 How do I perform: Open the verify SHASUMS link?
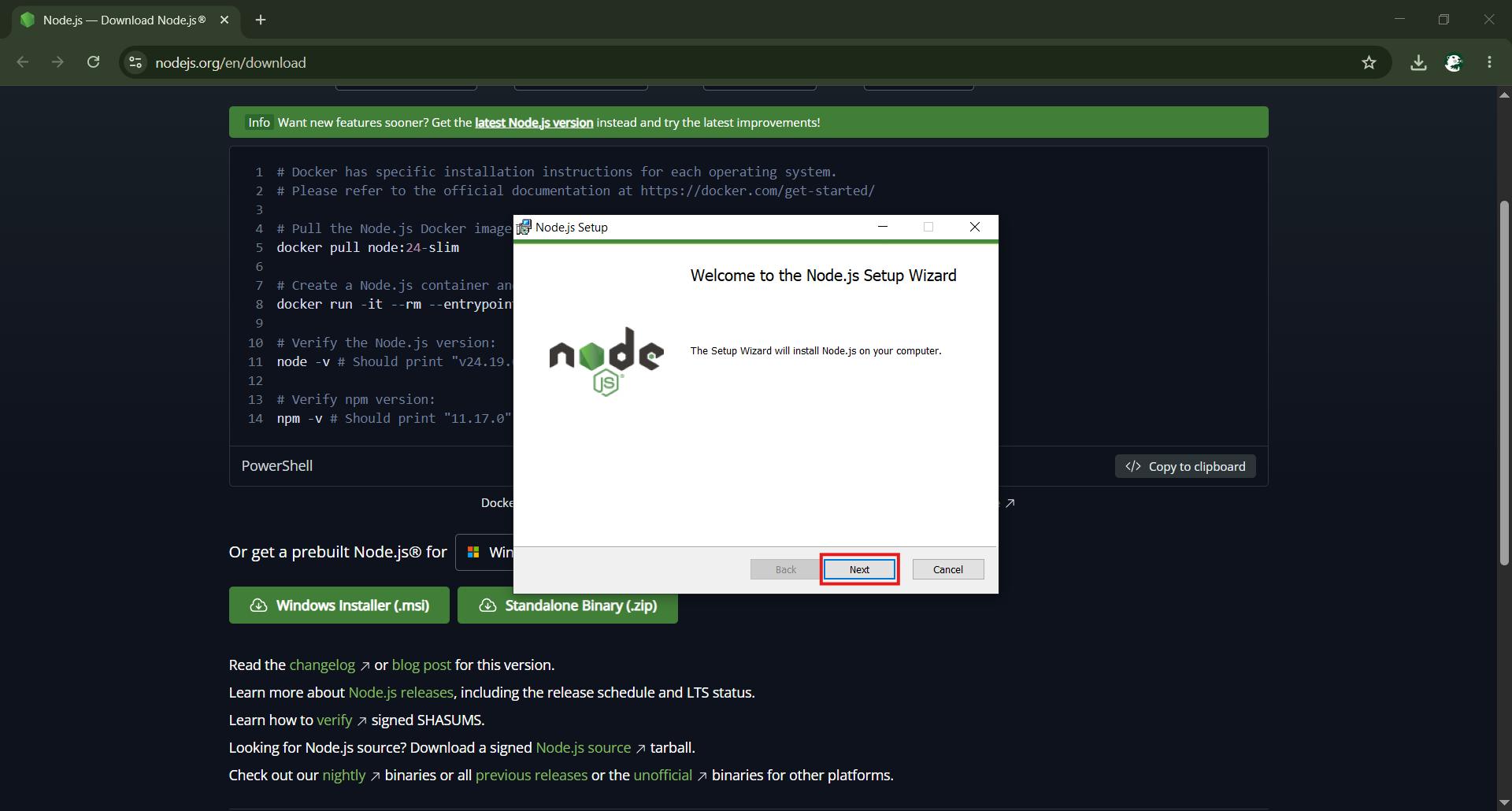pos(335,720)
